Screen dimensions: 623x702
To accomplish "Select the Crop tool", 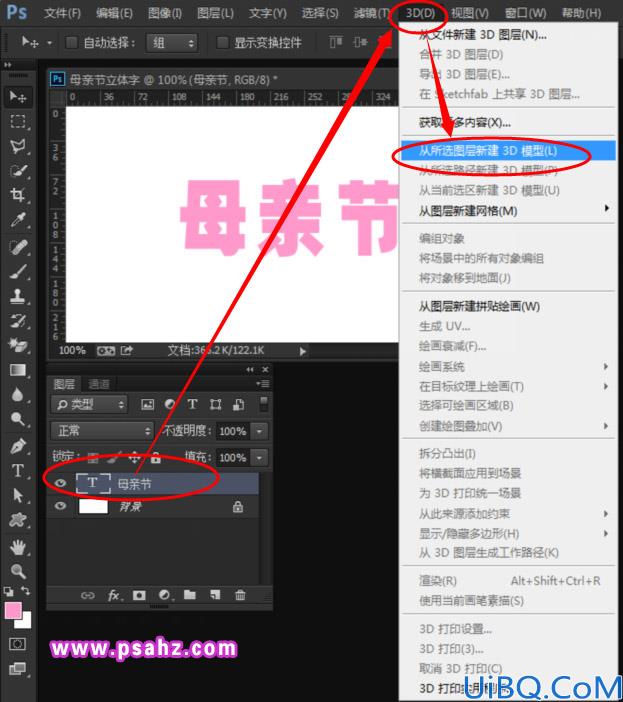I will [x=18, y=195].
